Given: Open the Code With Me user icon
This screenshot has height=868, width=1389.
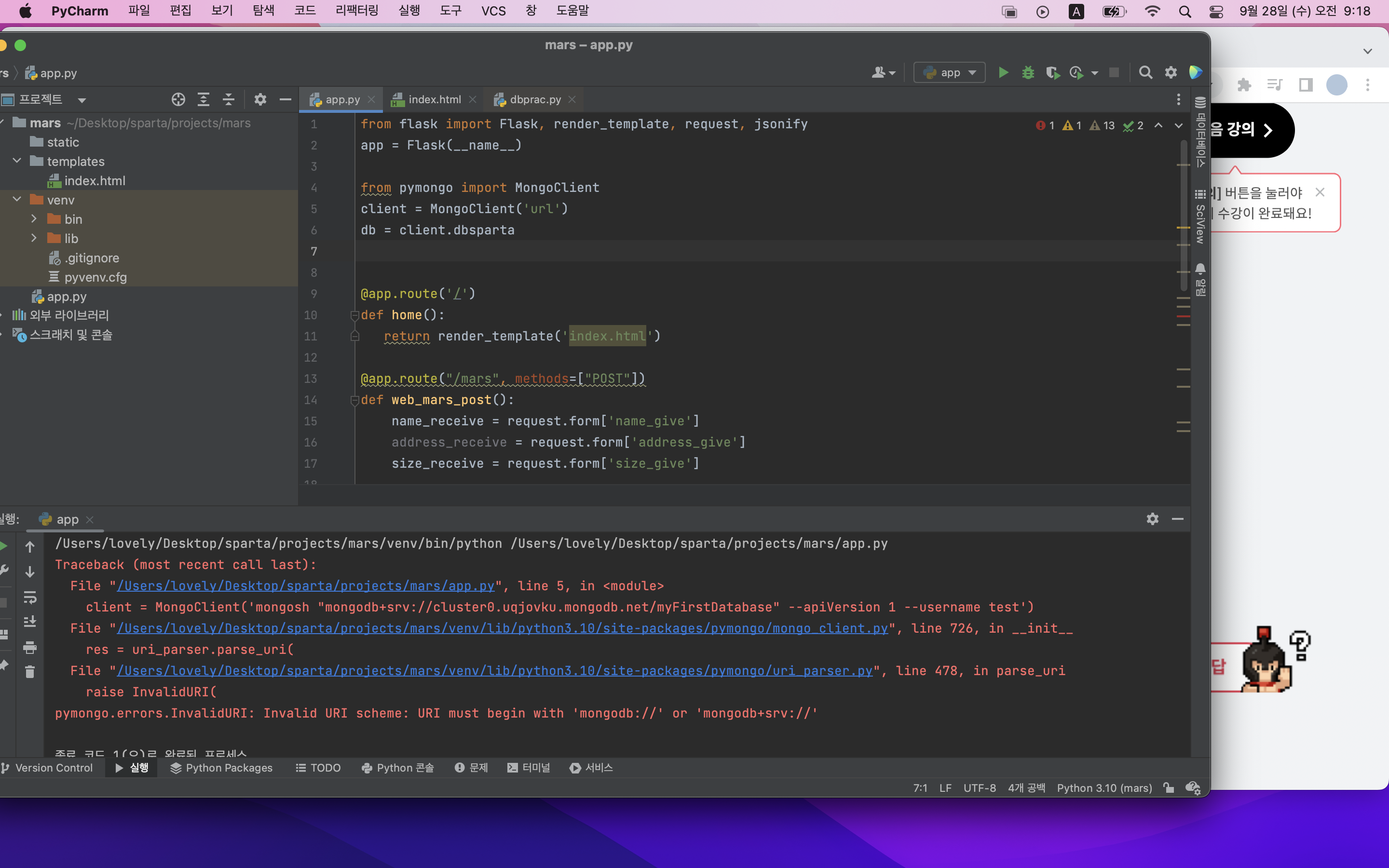Looking at the screenshot, I should [x=884, y=72].
